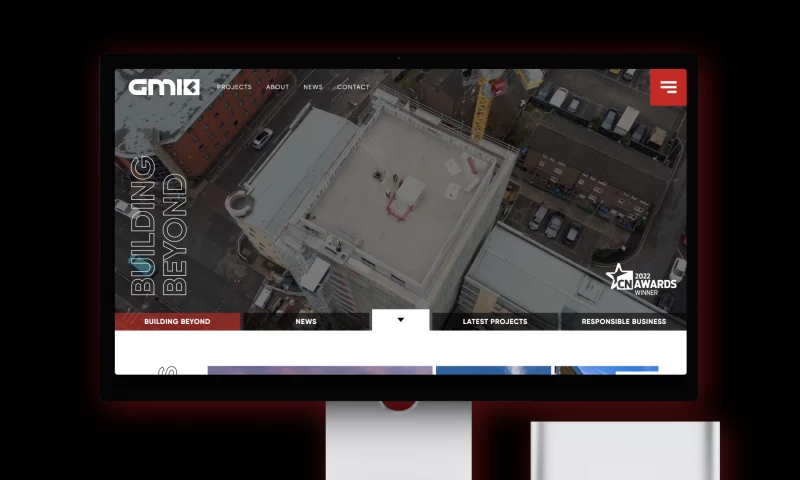
Task: Open About in the top navigation
Action: point(277,87)
